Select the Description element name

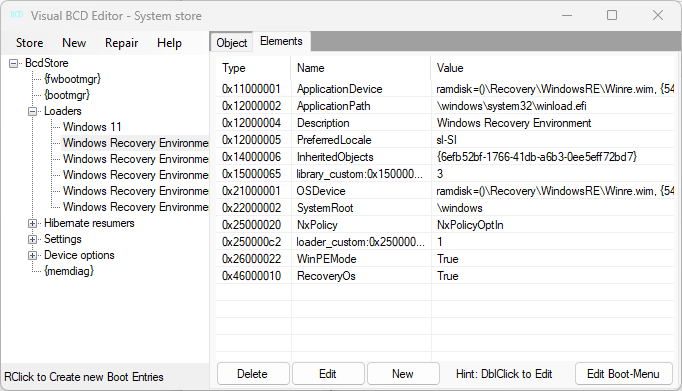323,123
